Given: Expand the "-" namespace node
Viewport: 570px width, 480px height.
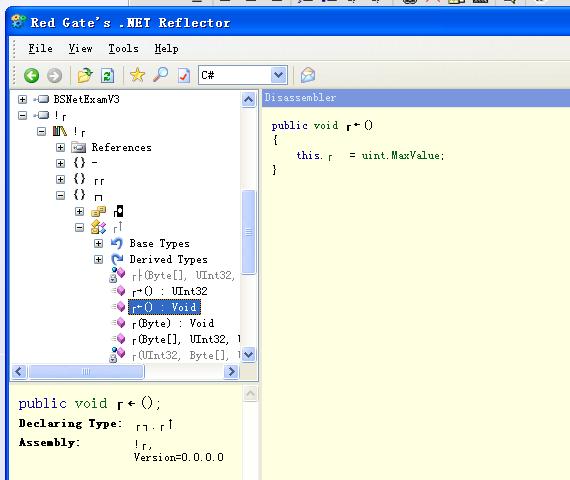Looking at the screenshot, I should click(60, 163).
